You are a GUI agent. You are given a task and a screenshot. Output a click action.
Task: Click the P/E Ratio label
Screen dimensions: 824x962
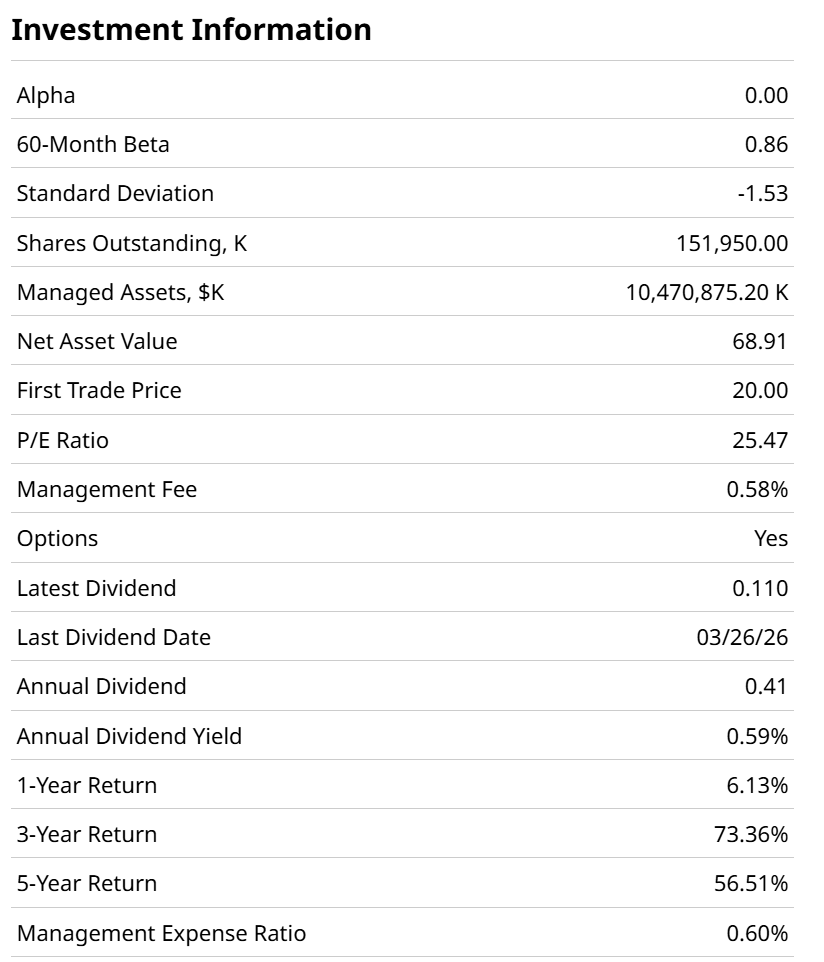click(x=63, y=440)
